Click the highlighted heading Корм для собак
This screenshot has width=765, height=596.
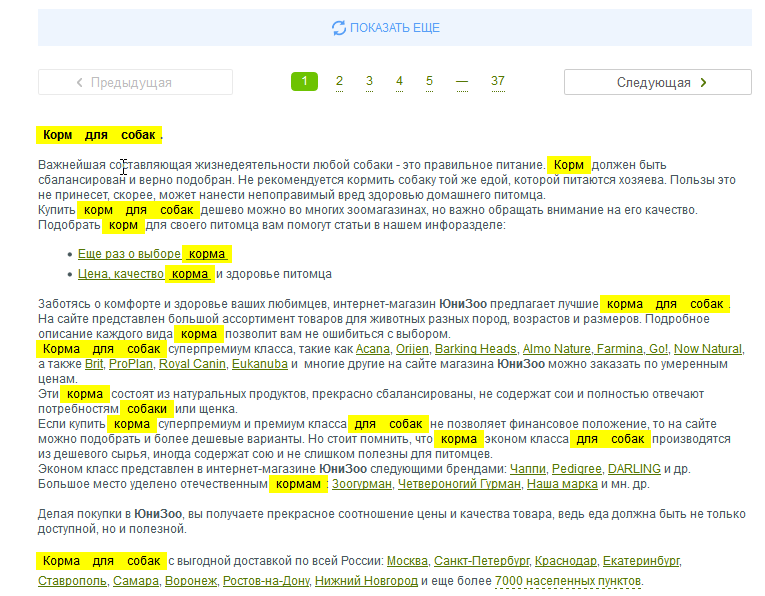(x=99, y=135)
